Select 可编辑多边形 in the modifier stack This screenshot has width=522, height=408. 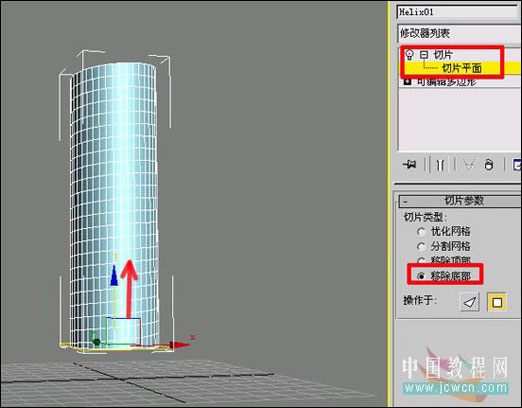pos(447,82)
